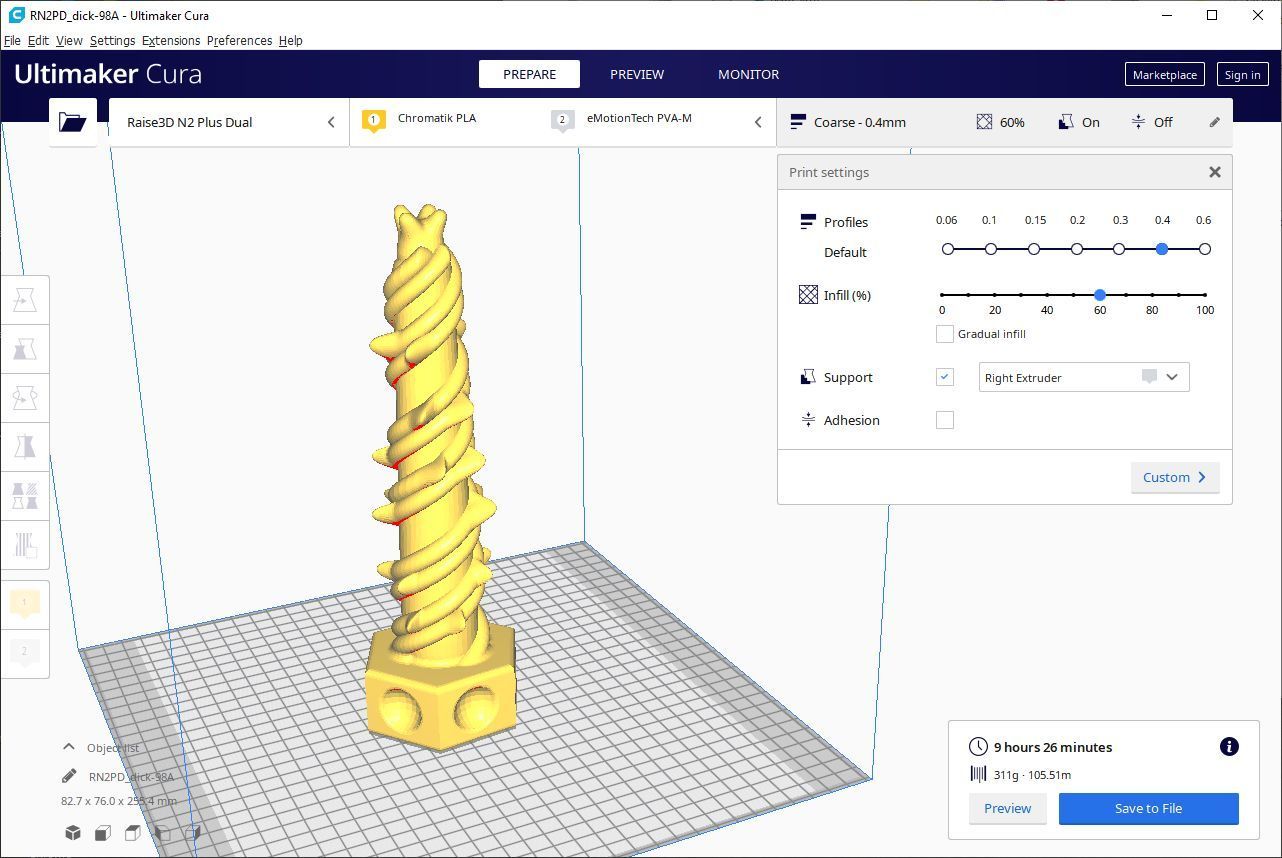This screenshot has height=858, width=1282.
Task: Select RN2PD_dick-98A in the object list
Action: [x=131, y=776]
